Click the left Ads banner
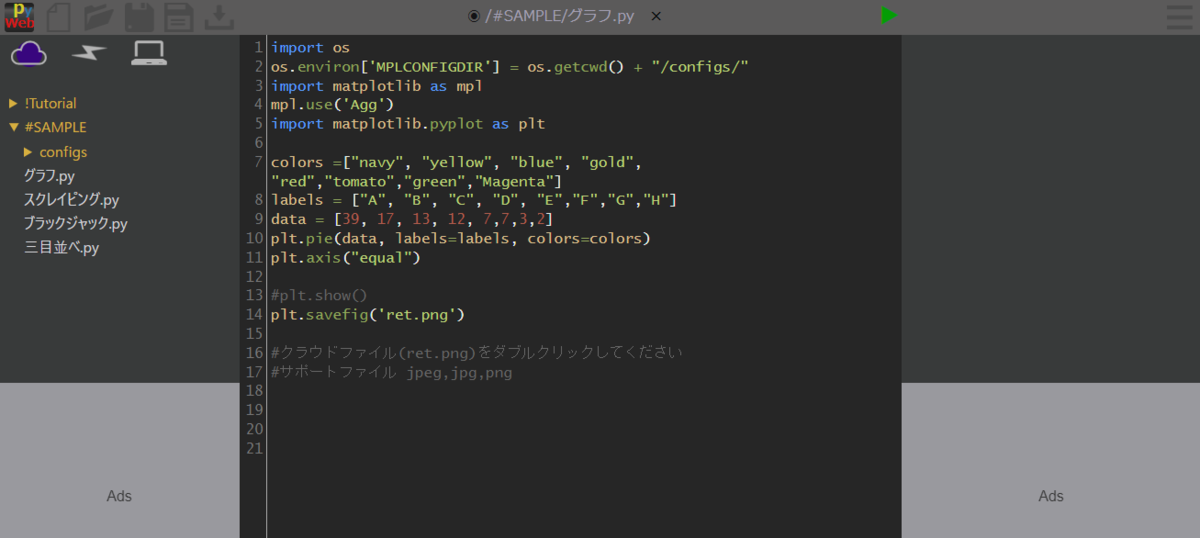 point(119,460)
